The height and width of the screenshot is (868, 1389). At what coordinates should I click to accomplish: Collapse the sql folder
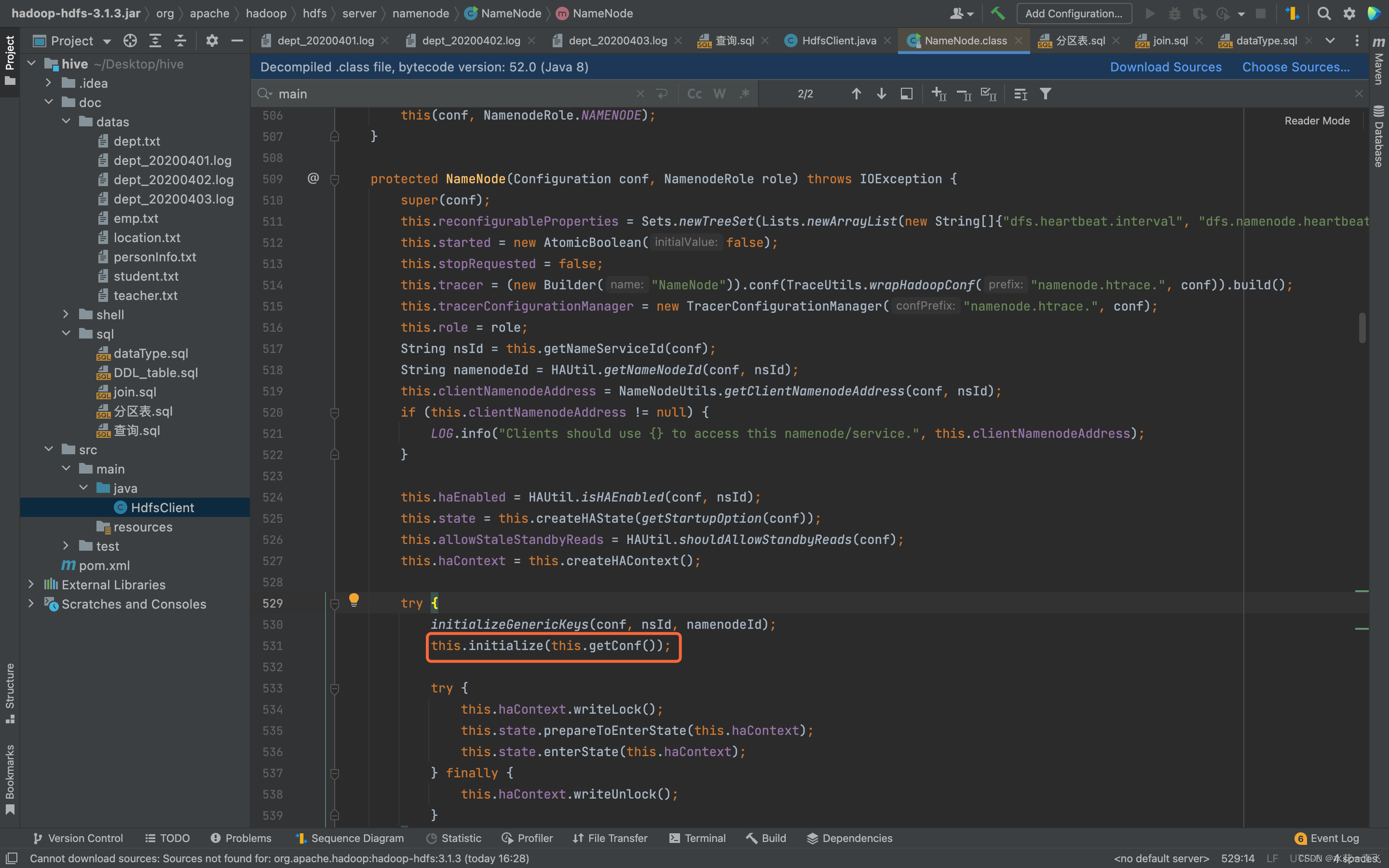tap(66, 334)
